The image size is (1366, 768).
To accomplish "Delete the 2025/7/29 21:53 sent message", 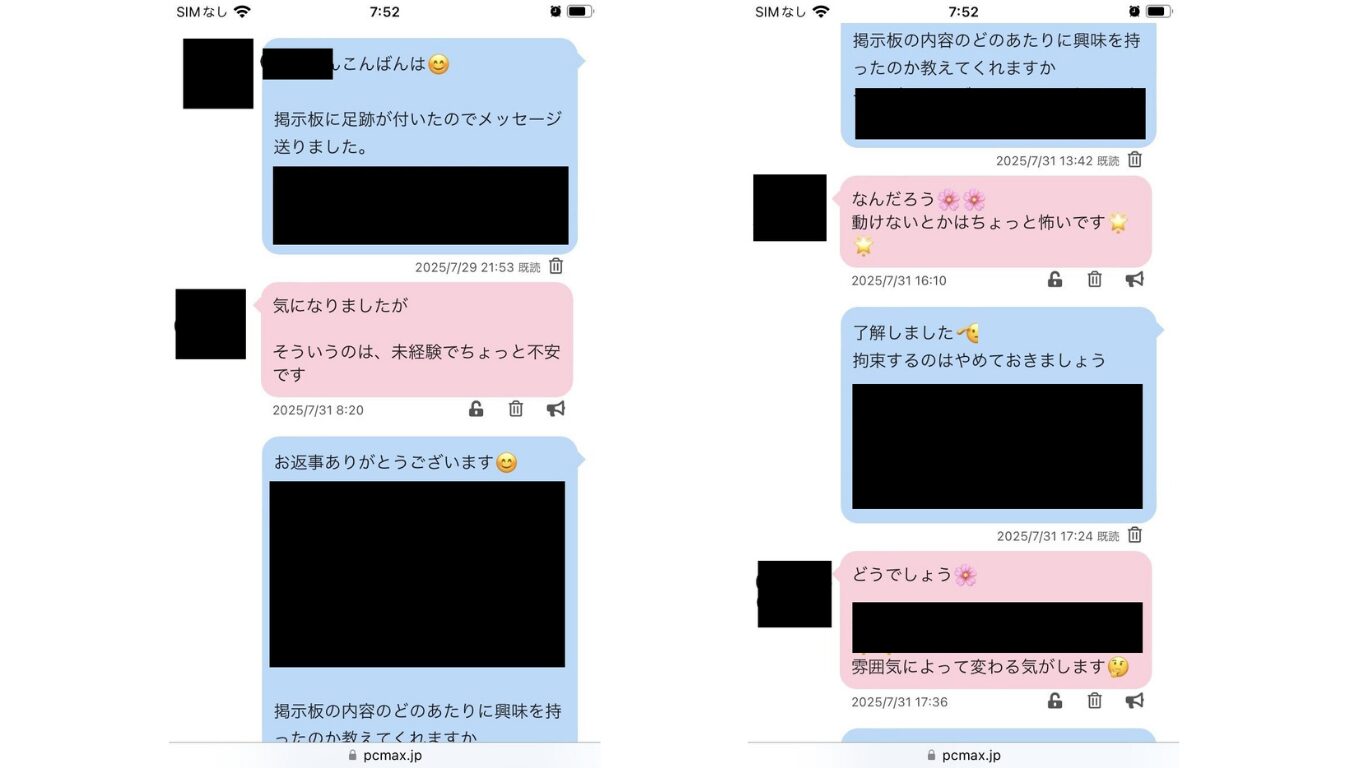I will pos(556,266).
